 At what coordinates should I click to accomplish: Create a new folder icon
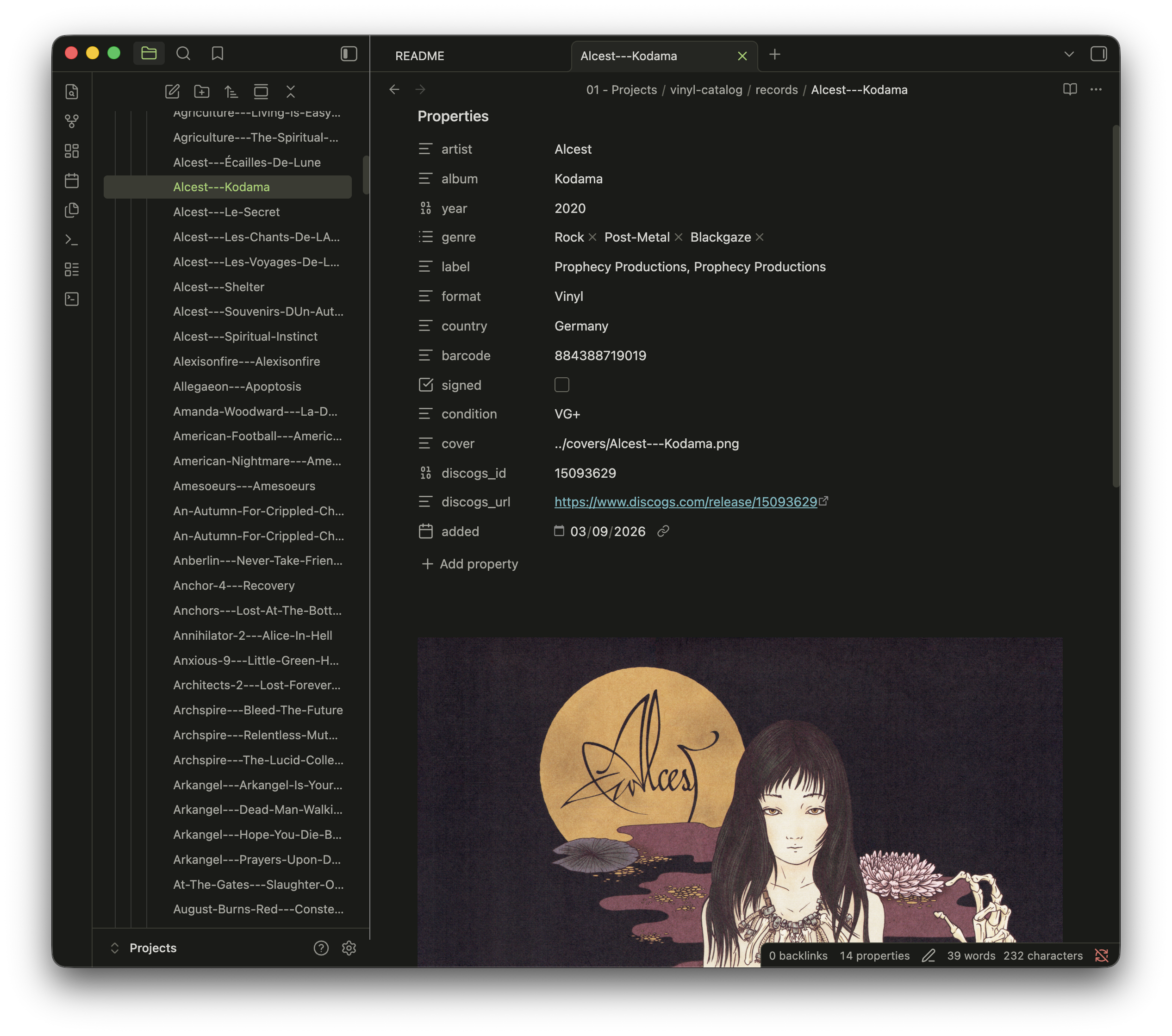pos(202,91)
